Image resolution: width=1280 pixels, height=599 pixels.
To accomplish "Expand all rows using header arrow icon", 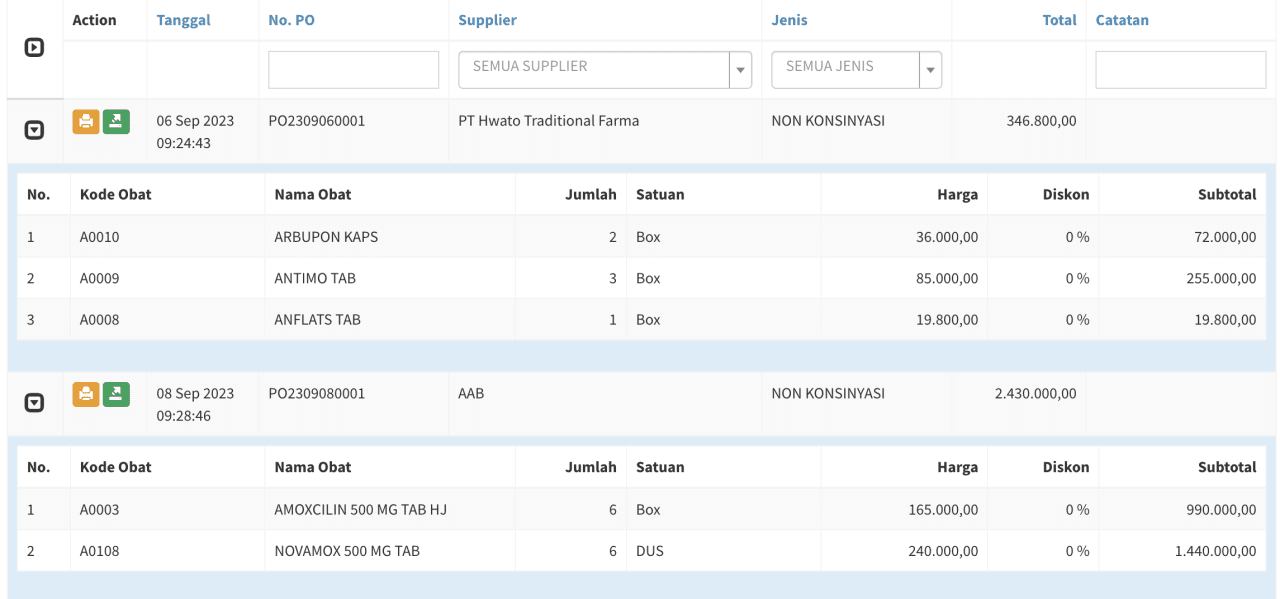I will coord(34,47).
